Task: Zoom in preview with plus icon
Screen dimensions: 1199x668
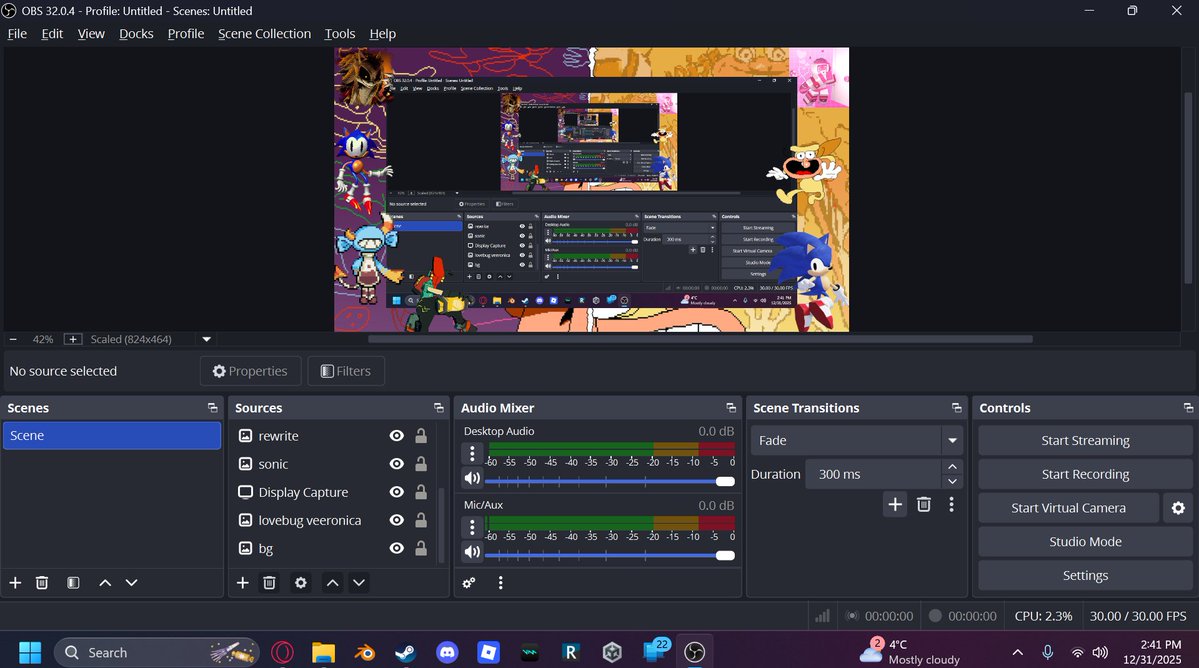Action: 73,339
